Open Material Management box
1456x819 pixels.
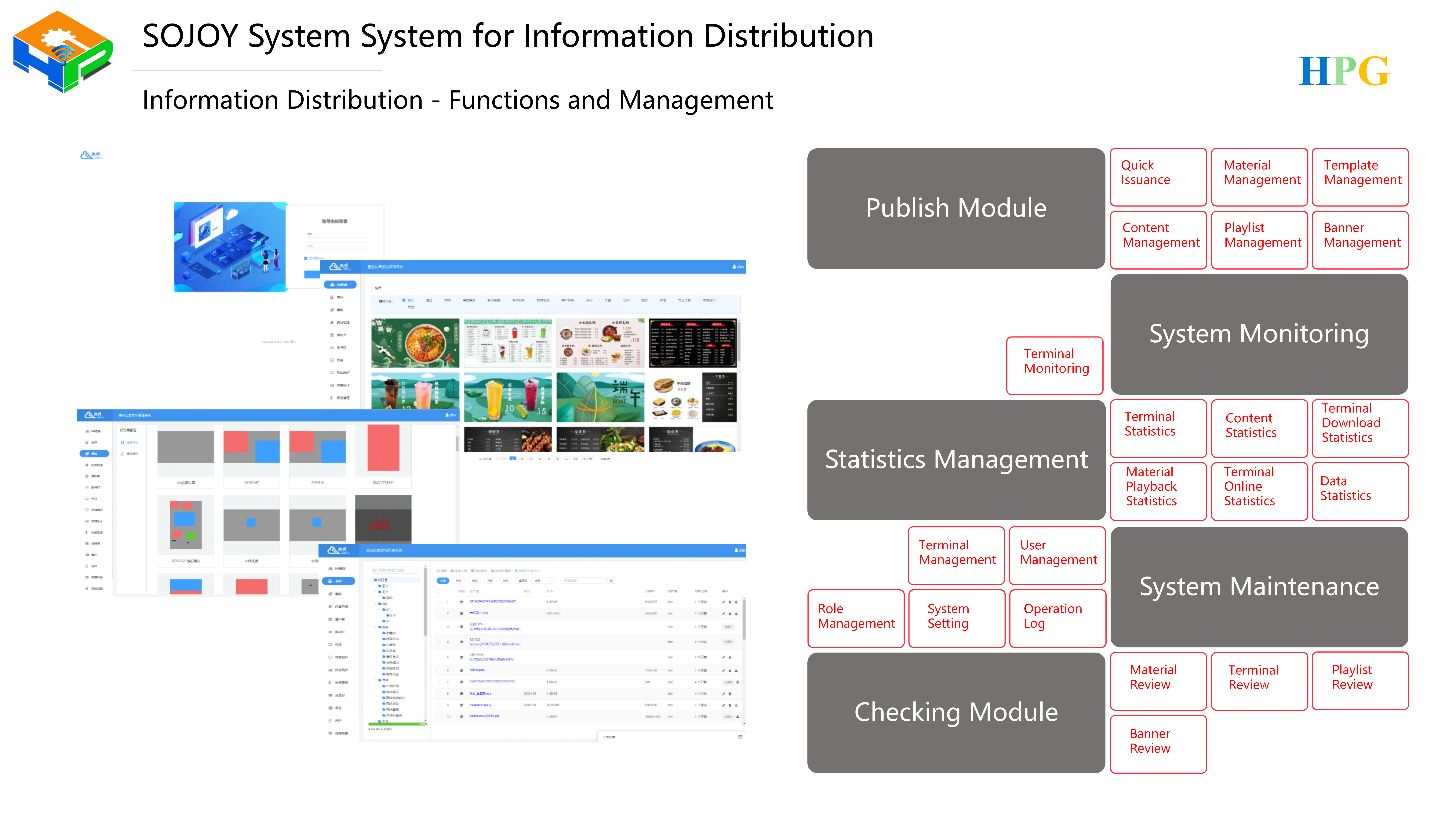click(1259, 177)
